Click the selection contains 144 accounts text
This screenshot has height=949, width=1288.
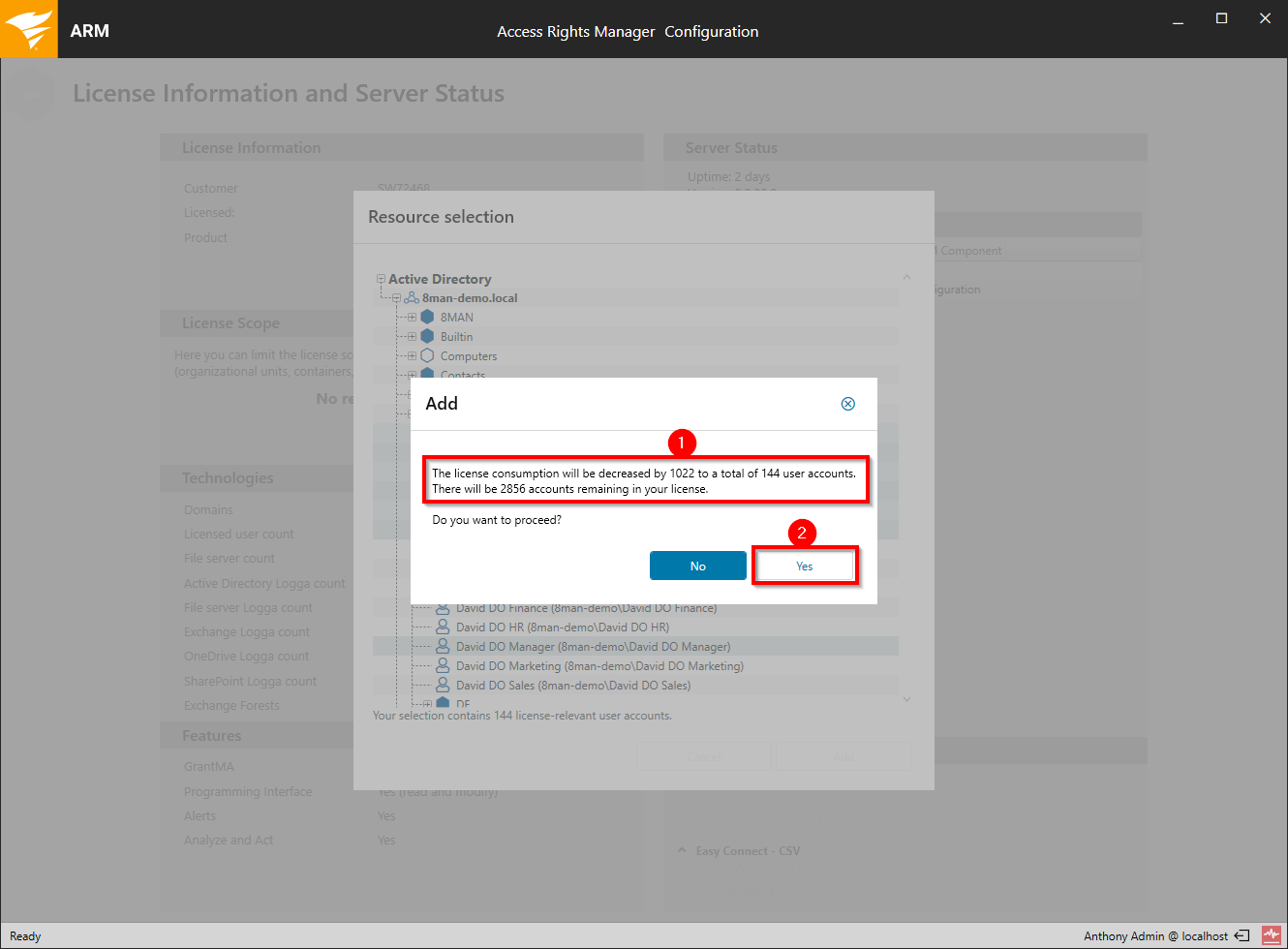point(522,716)
